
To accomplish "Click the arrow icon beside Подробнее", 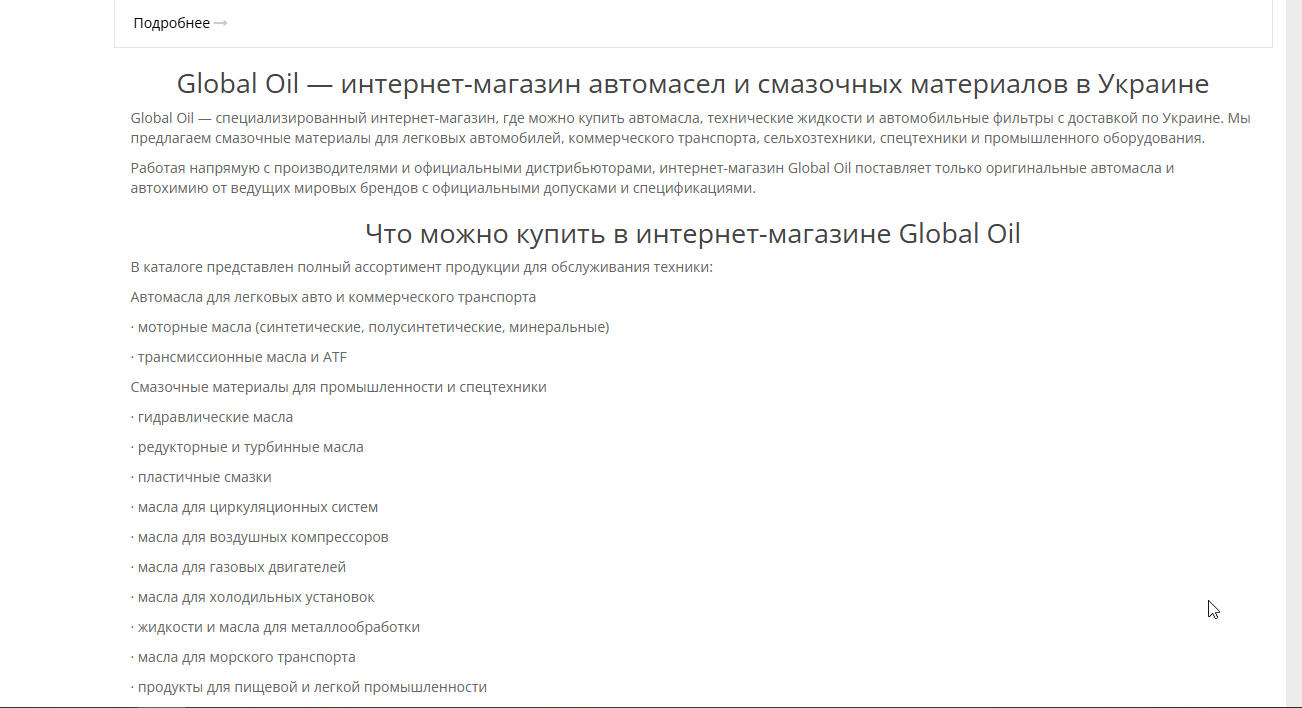I will (221, 23).
